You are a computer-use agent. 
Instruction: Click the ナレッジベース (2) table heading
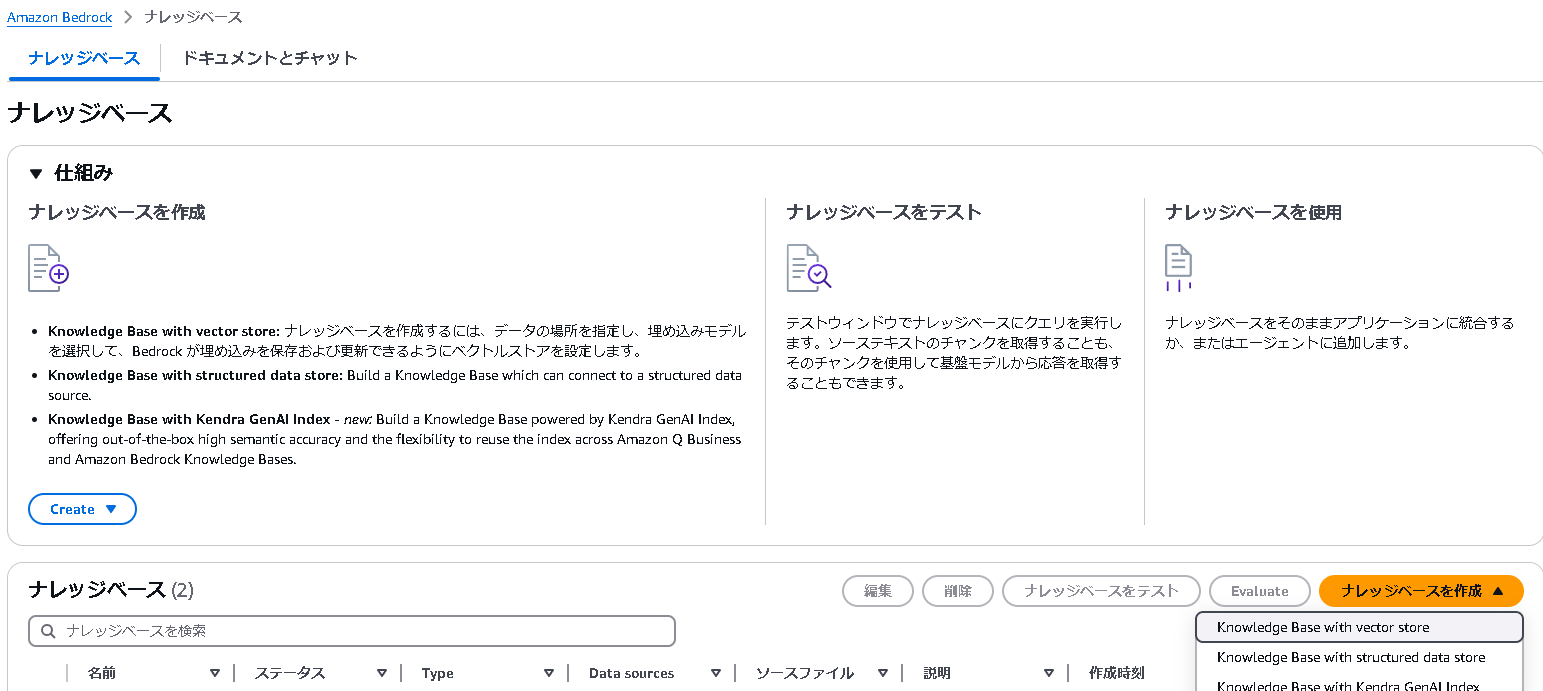[111, 590]
